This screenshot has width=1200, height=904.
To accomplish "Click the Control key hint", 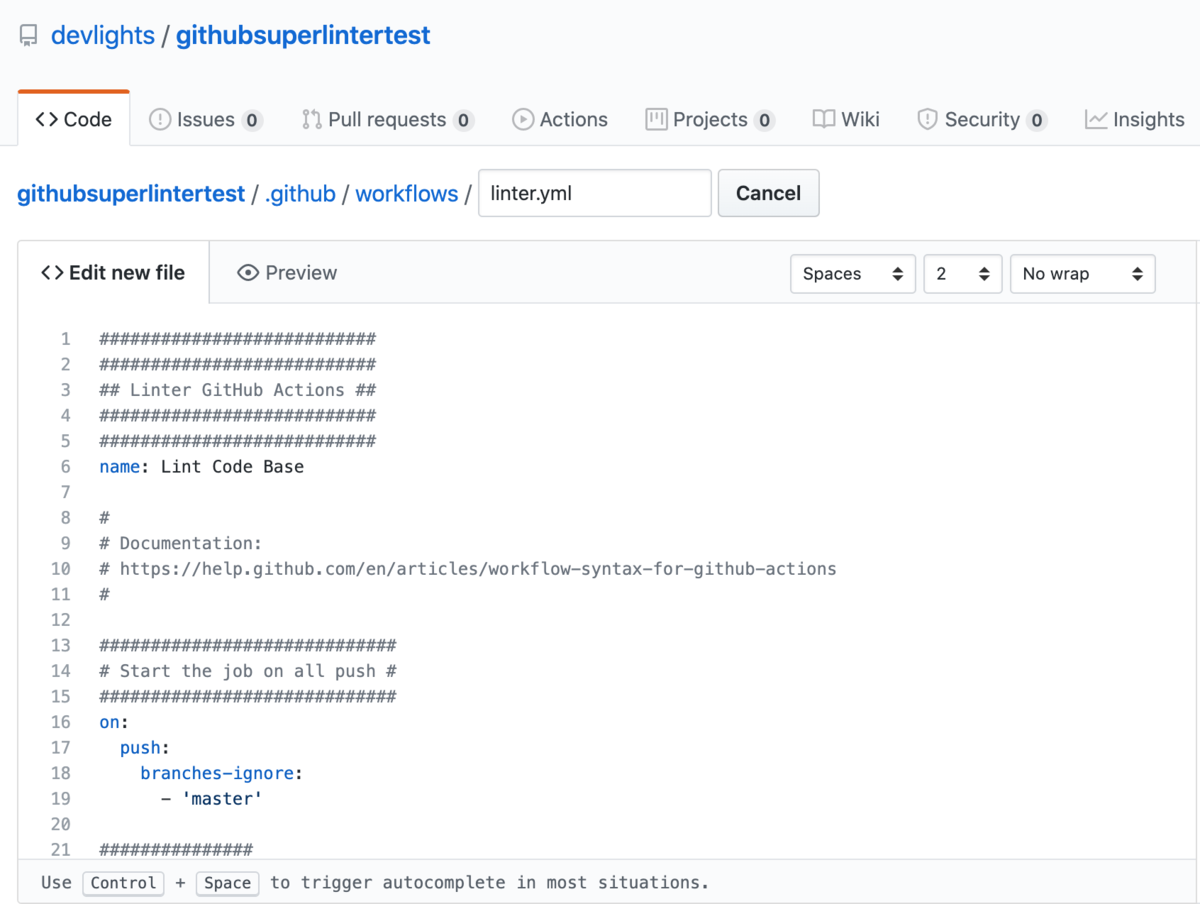I will (123, 883).
